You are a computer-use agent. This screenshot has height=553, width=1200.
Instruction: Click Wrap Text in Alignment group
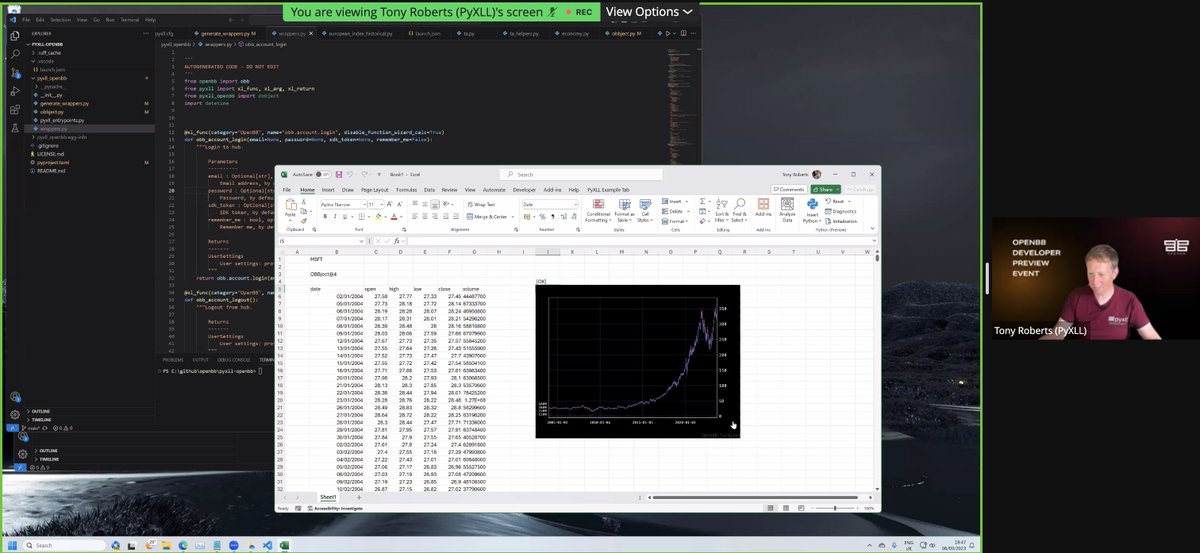click(481, 203)
